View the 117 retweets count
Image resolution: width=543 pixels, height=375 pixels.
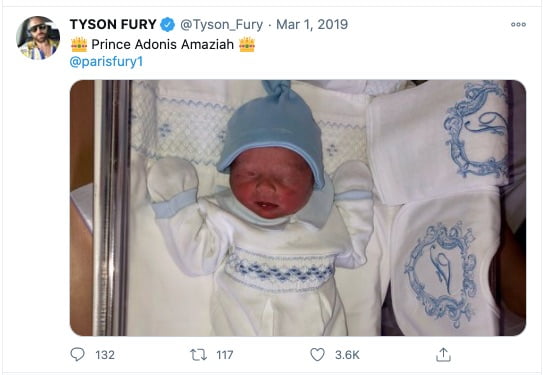tap(224, 355)
